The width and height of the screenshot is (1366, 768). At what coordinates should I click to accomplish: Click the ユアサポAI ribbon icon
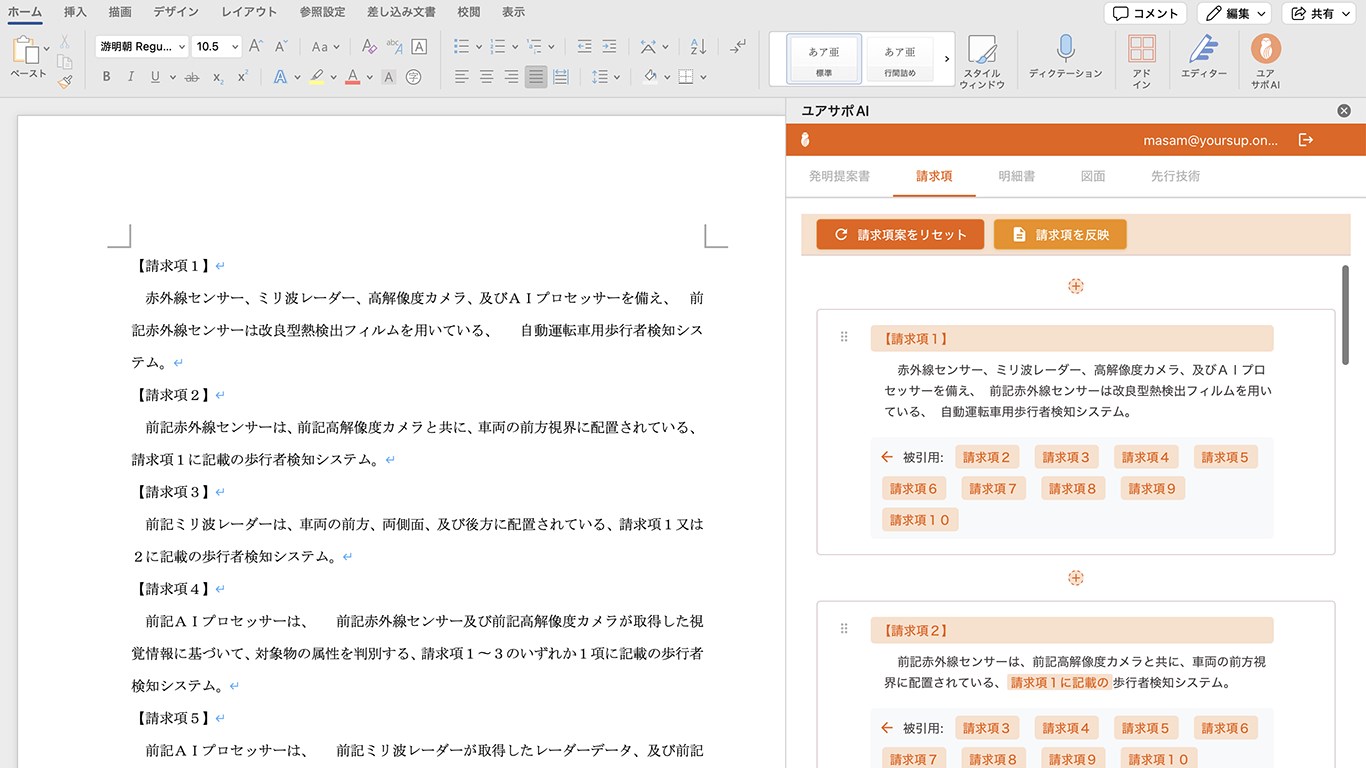click(x=1265, y=50)
